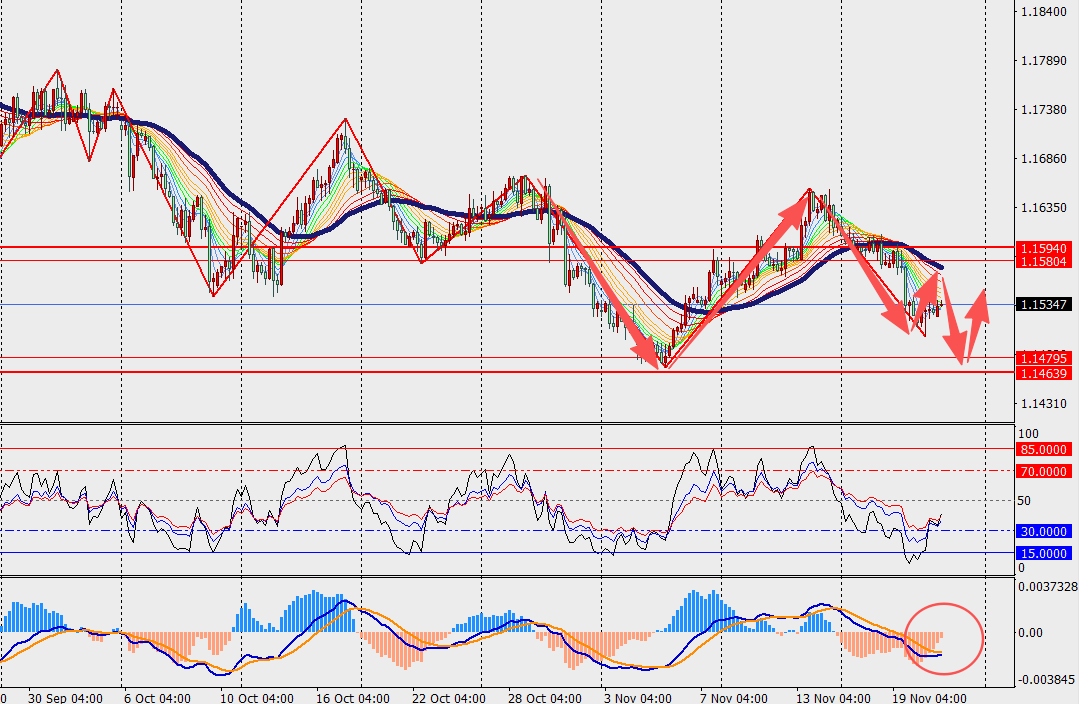Click the rightmost upward red forecast arrow
The height and width of the screenshot is (704, 1079).
[x=977, y=308]
